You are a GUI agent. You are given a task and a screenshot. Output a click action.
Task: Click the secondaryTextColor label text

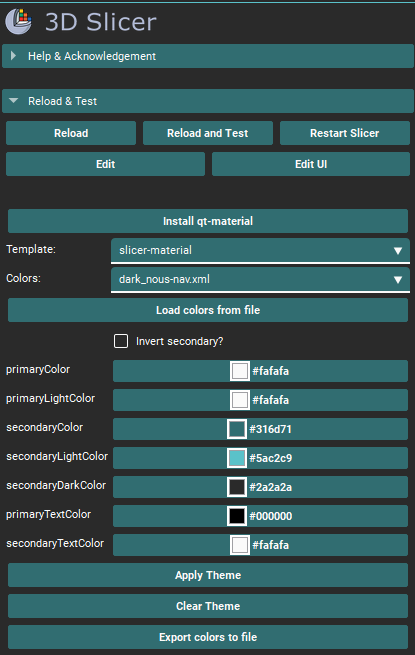coord(55,543)
